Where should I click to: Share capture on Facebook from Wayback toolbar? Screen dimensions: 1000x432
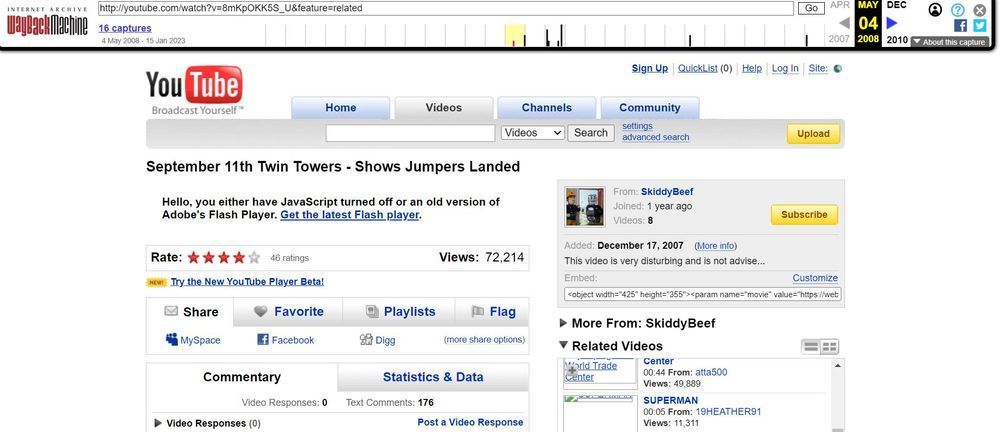pos(960,26)
